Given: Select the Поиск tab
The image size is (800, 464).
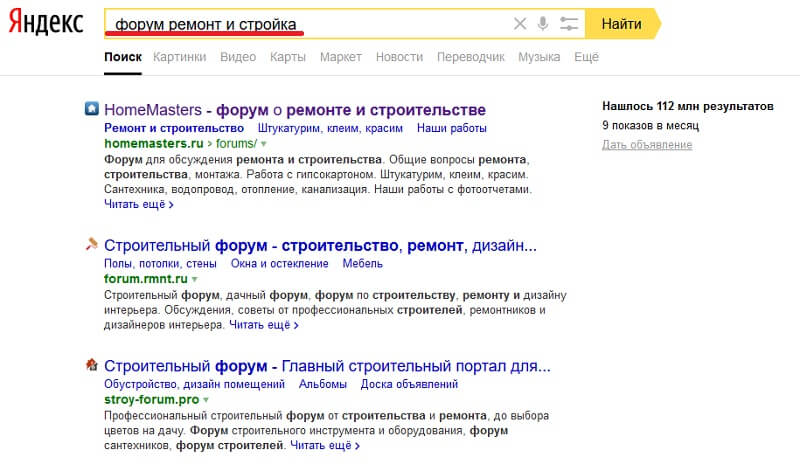Looking at the screenshot, I should coord(123,57).
